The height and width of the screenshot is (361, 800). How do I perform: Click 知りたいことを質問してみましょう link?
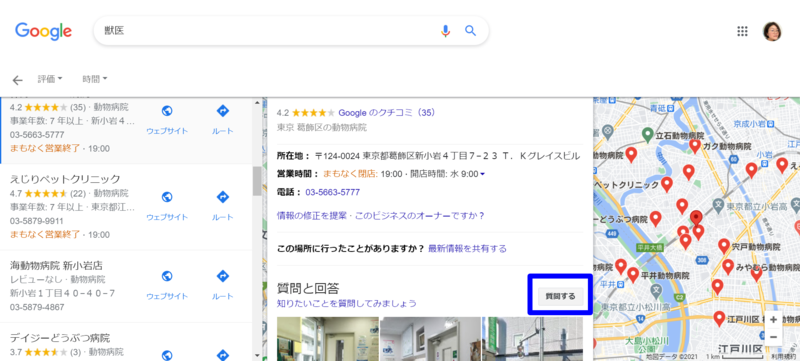(346, 304)
